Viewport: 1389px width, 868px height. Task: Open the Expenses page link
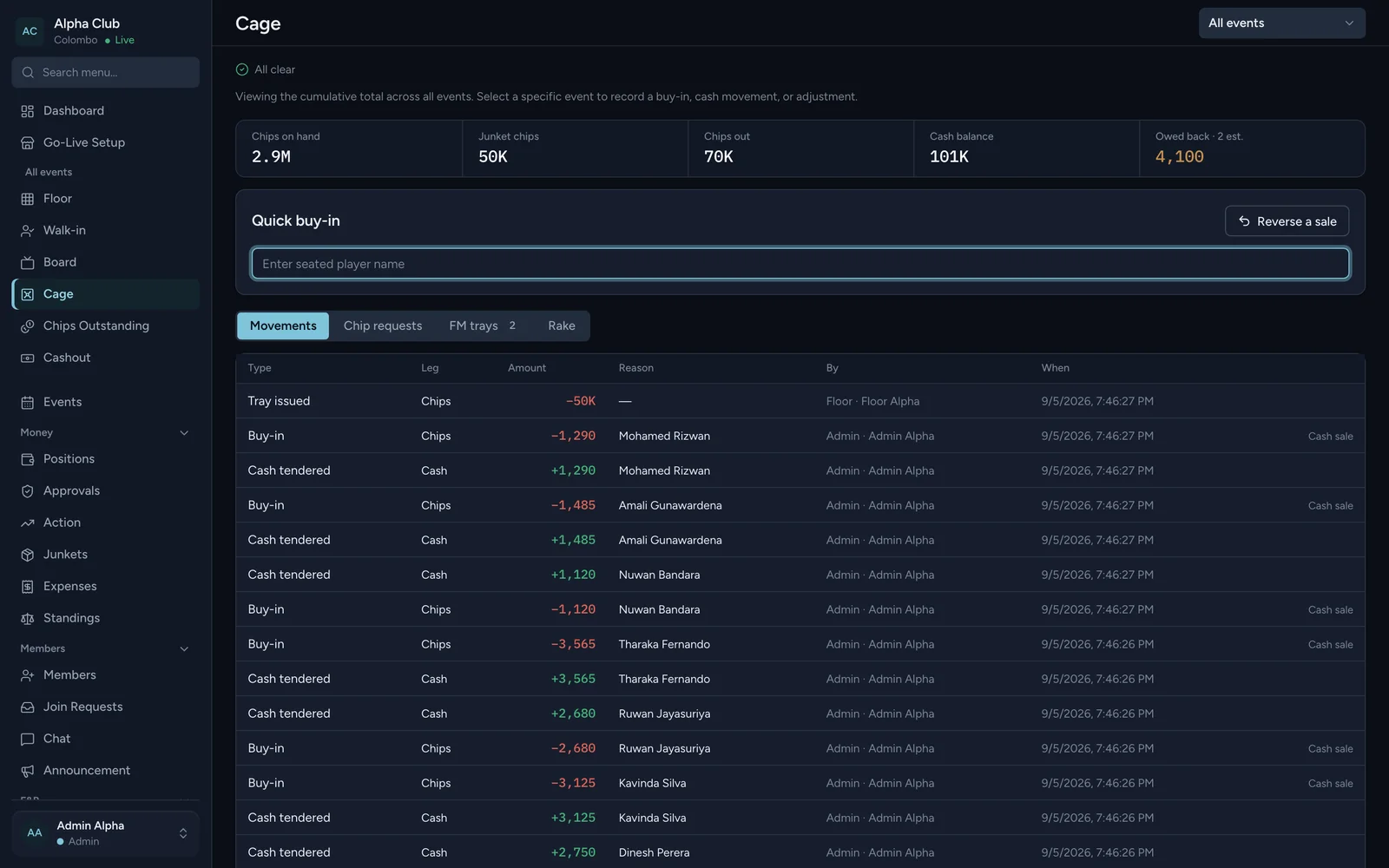(106, 587)
